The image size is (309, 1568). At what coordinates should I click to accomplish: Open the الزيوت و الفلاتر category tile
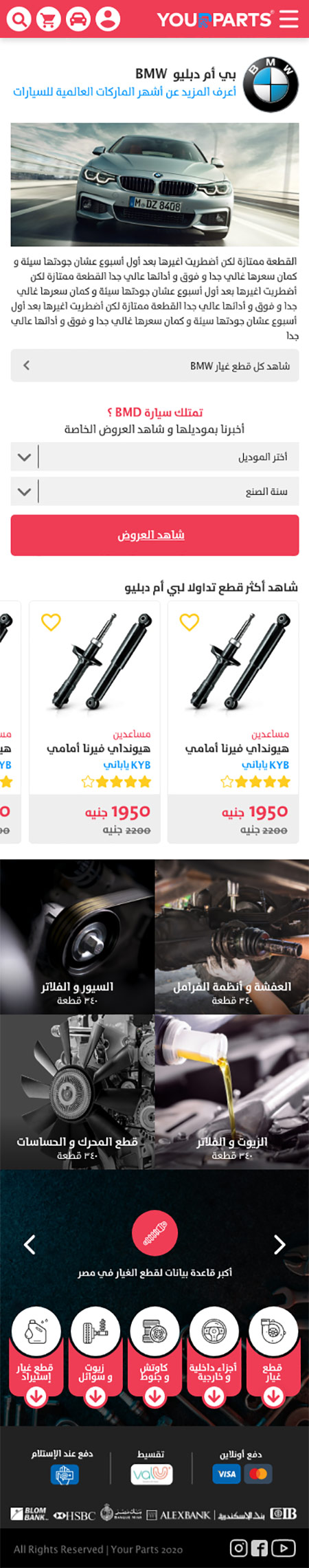pyautogui.click(x=231, y=1092)
